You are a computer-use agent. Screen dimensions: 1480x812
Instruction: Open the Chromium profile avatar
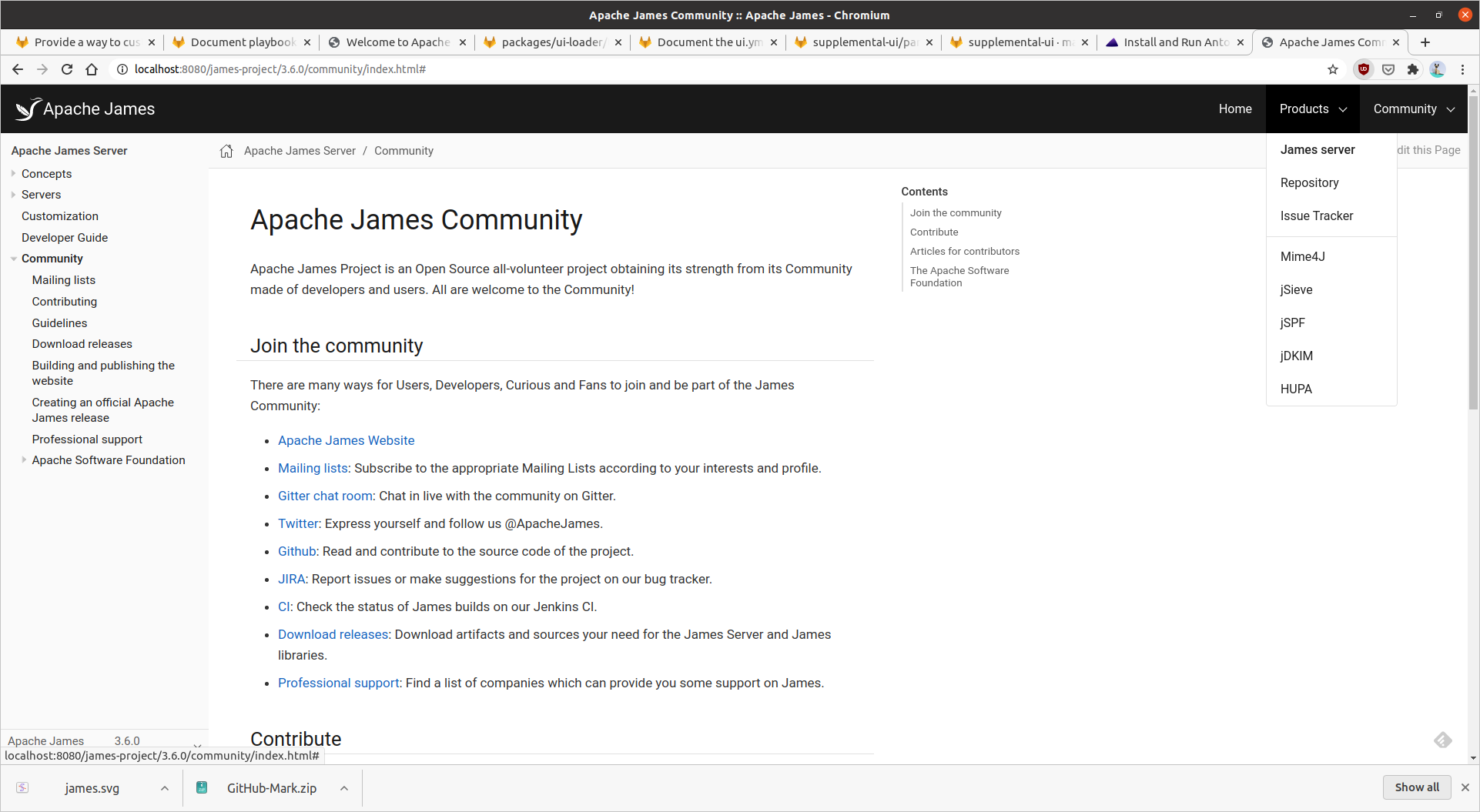coord(1437,69)
